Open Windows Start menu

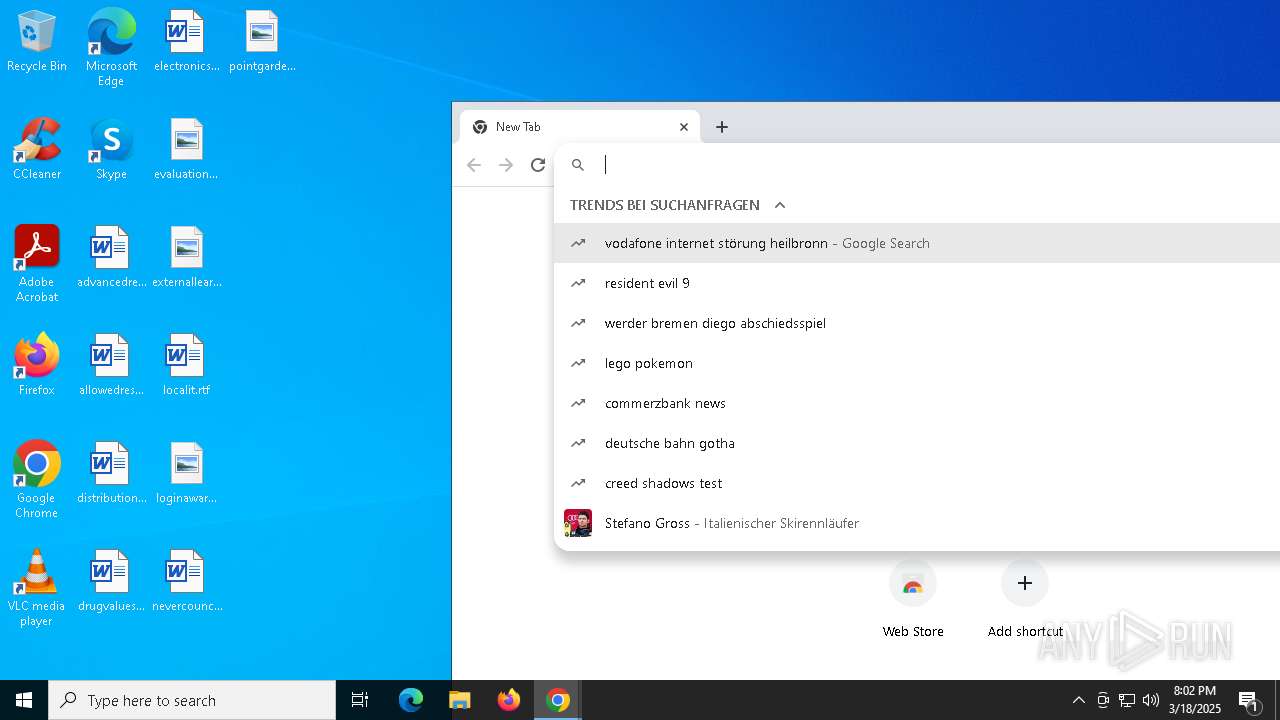point(24,700)
